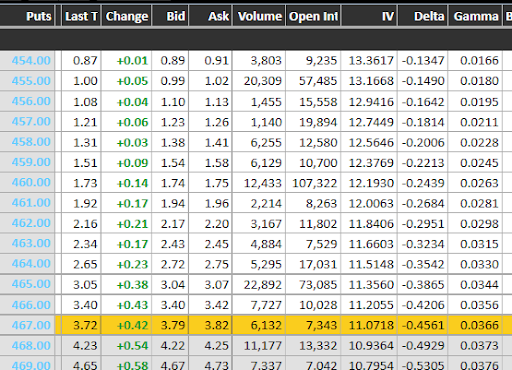Open the 460.00 strike put link
The height and width of the screenshot is (370, 512).
31,182
